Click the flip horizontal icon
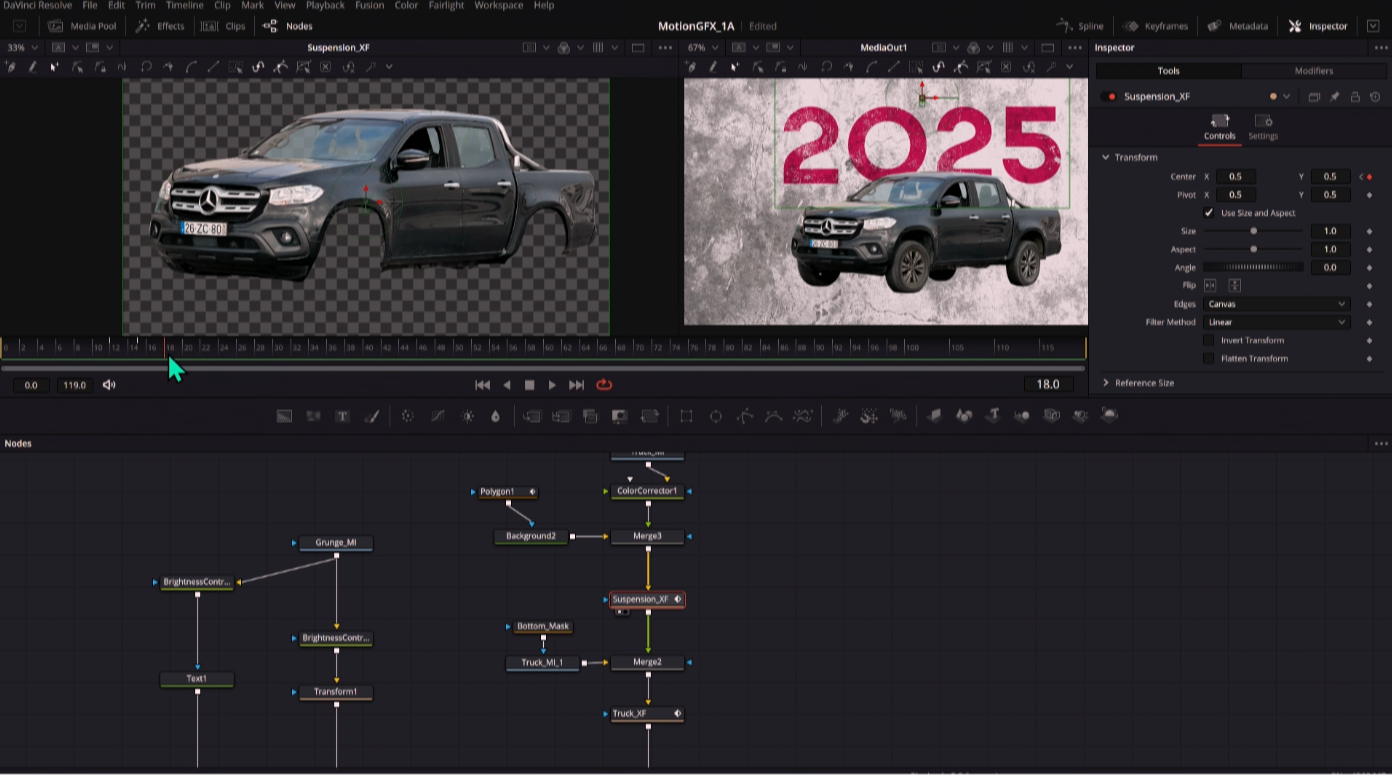The image size is (1392, 775). point(1210,285)
